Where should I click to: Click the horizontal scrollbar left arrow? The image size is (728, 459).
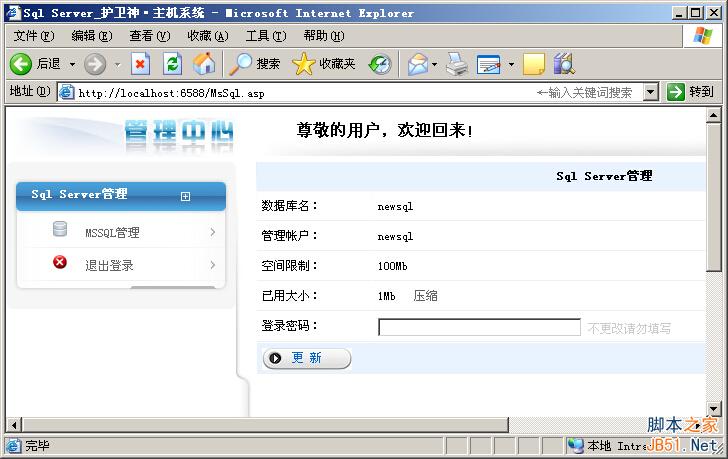pos(14,425)
